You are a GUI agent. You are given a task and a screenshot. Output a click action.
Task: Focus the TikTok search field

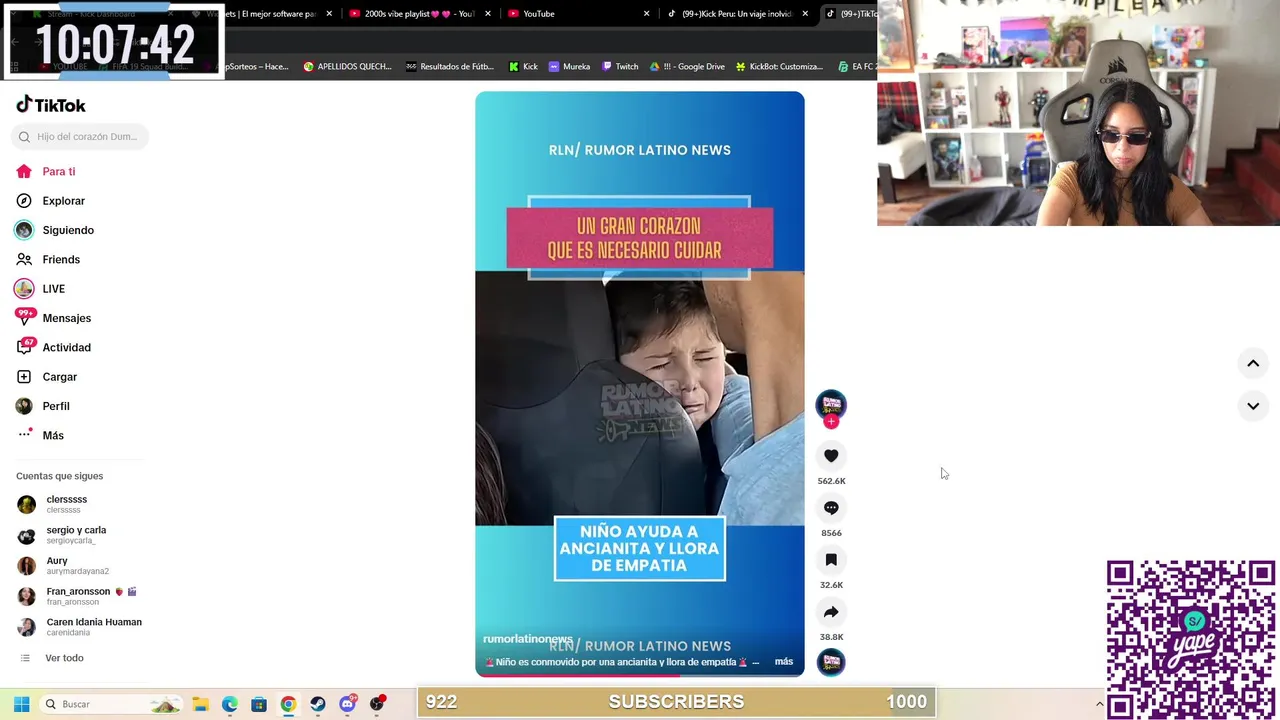pyautogui.click(x=81, y=136)
